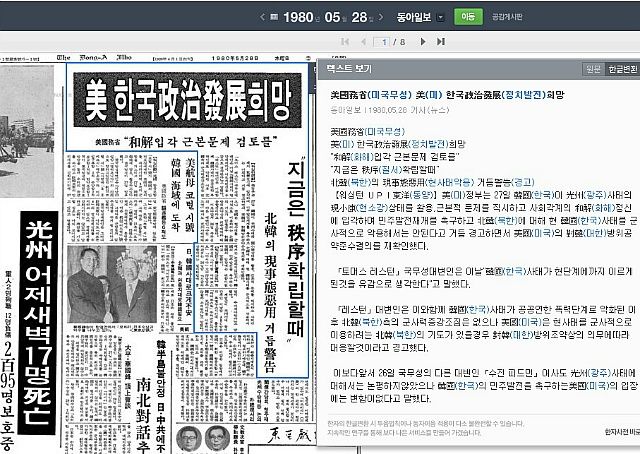Click the 和解입각 근본문제 검토를 subtitle
Image resolution: width=640 pixels, height=454 pixels.
(201, 142)
